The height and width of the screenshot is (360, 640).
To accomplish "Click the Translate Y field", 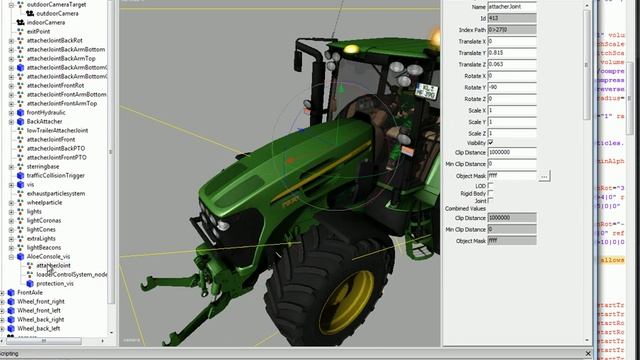I will (512, 53).
